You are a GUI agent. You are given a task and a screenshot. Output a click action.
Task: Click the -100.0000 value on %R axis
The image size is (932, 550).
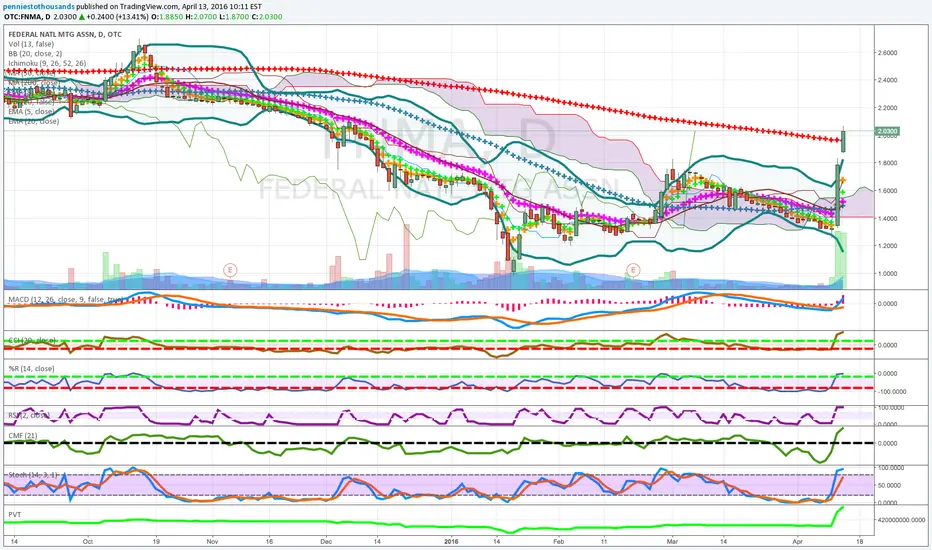(892, 392)
